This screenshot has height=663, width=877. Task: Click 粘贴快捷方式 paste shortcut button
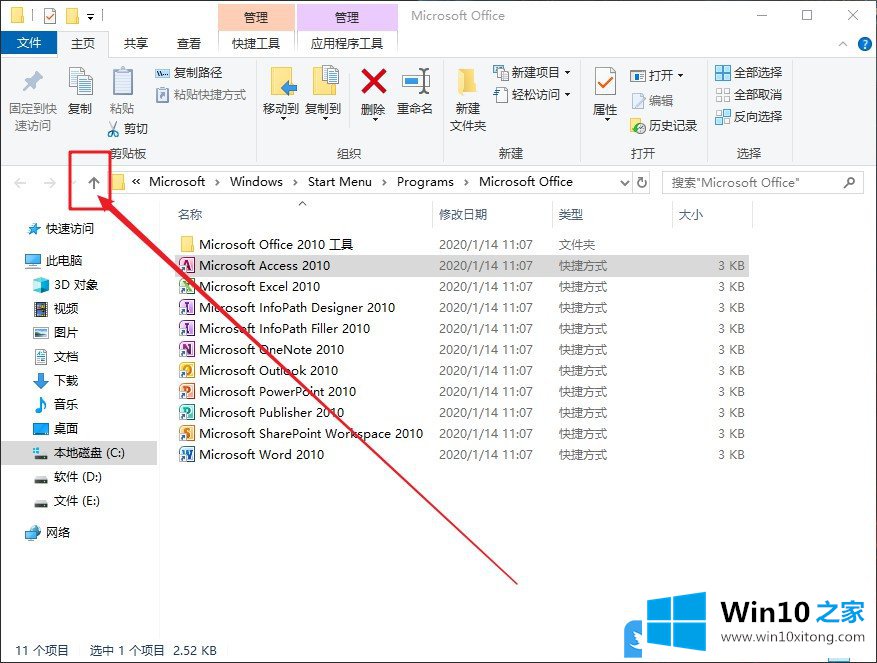click(201, 95)
